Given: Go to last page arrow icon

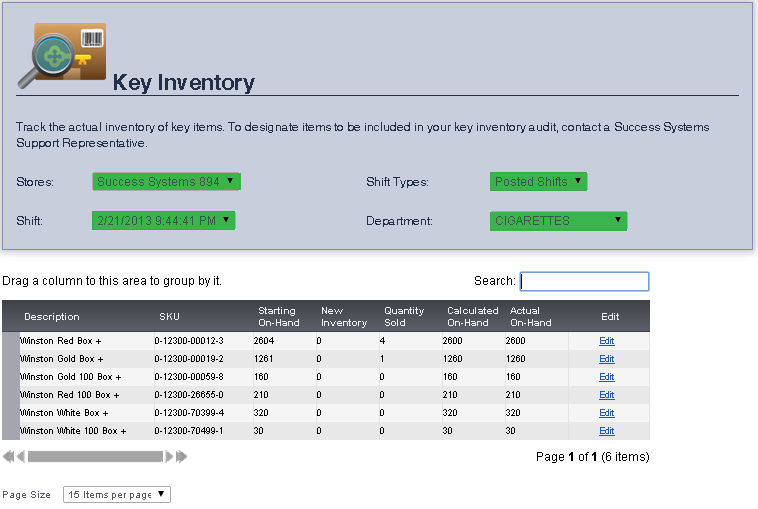Looking at the screenshot, I should [x=181, y=456].
